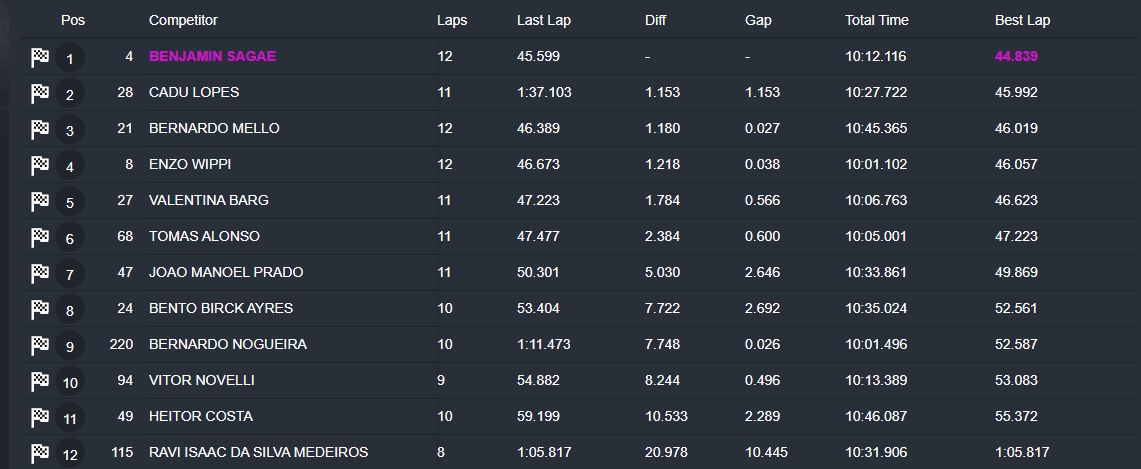Select the checkered flag for Tomas Alonso
1141x469 pixels.
tap(39, 237)
